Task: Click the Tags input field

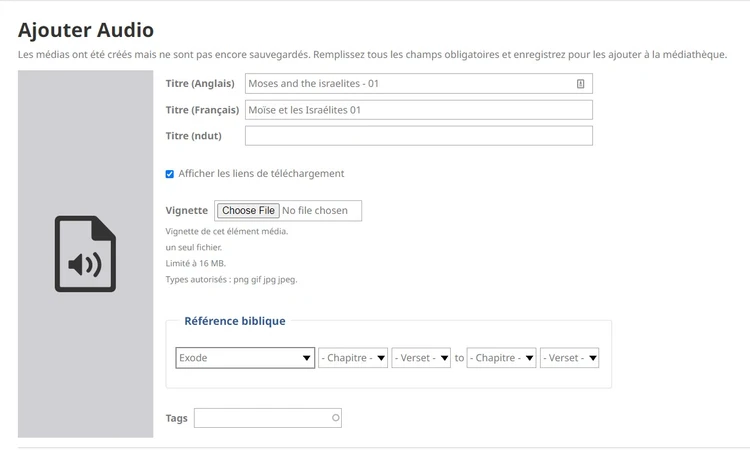Action: click(x=267, y=418)
